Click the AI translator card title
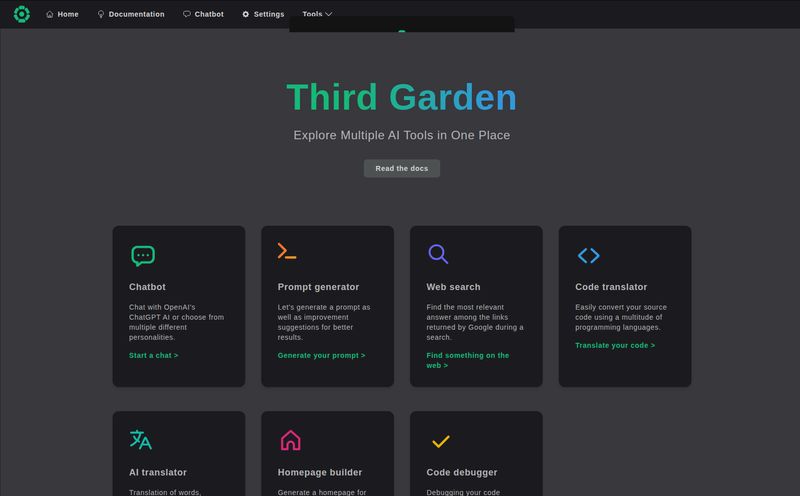Screen dimensions: 800x496 [158, 473]
